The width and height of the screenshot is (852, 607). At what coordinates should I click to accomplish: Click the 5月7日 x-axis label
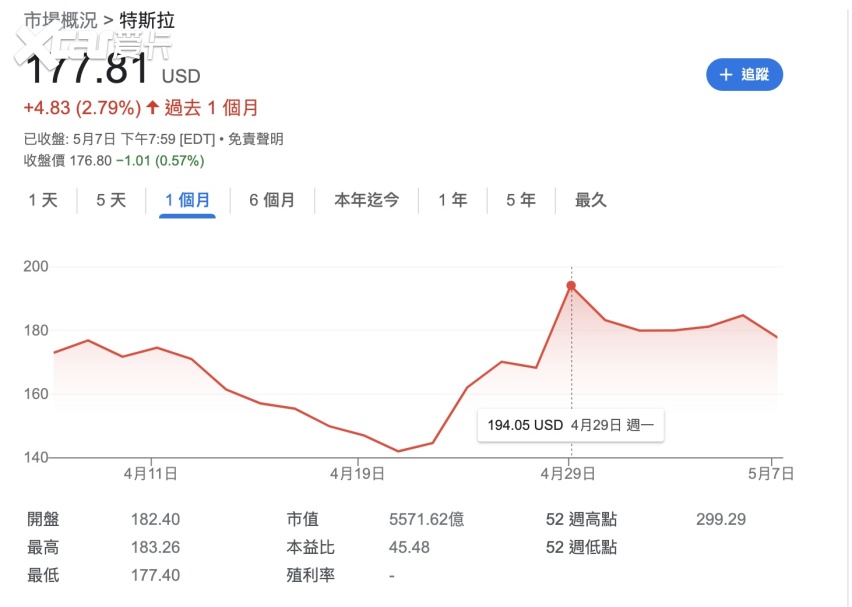coord(771,473)
